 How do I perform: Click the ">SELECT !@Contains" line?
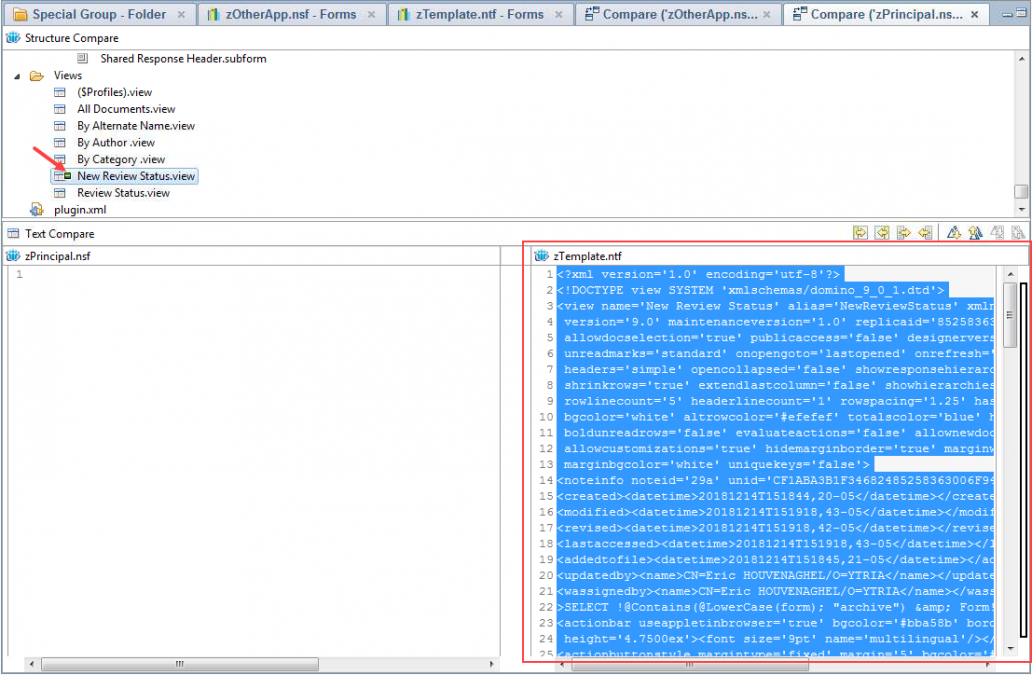coord(775,607)
